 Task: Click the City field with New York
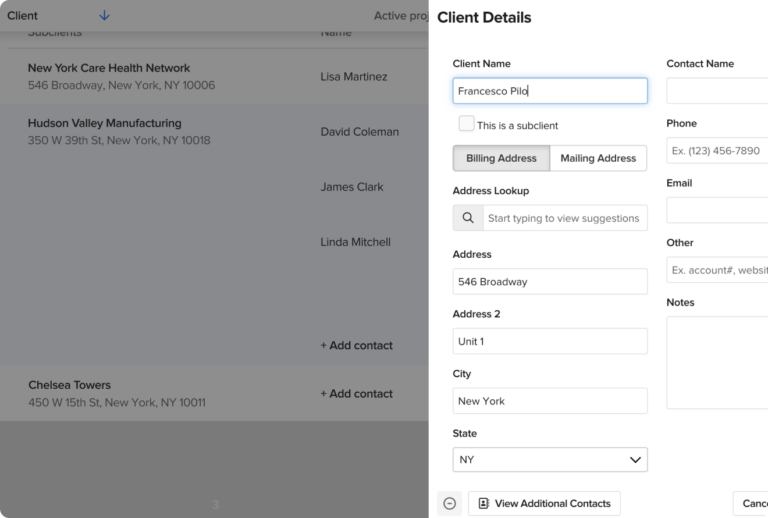(550, 401)
